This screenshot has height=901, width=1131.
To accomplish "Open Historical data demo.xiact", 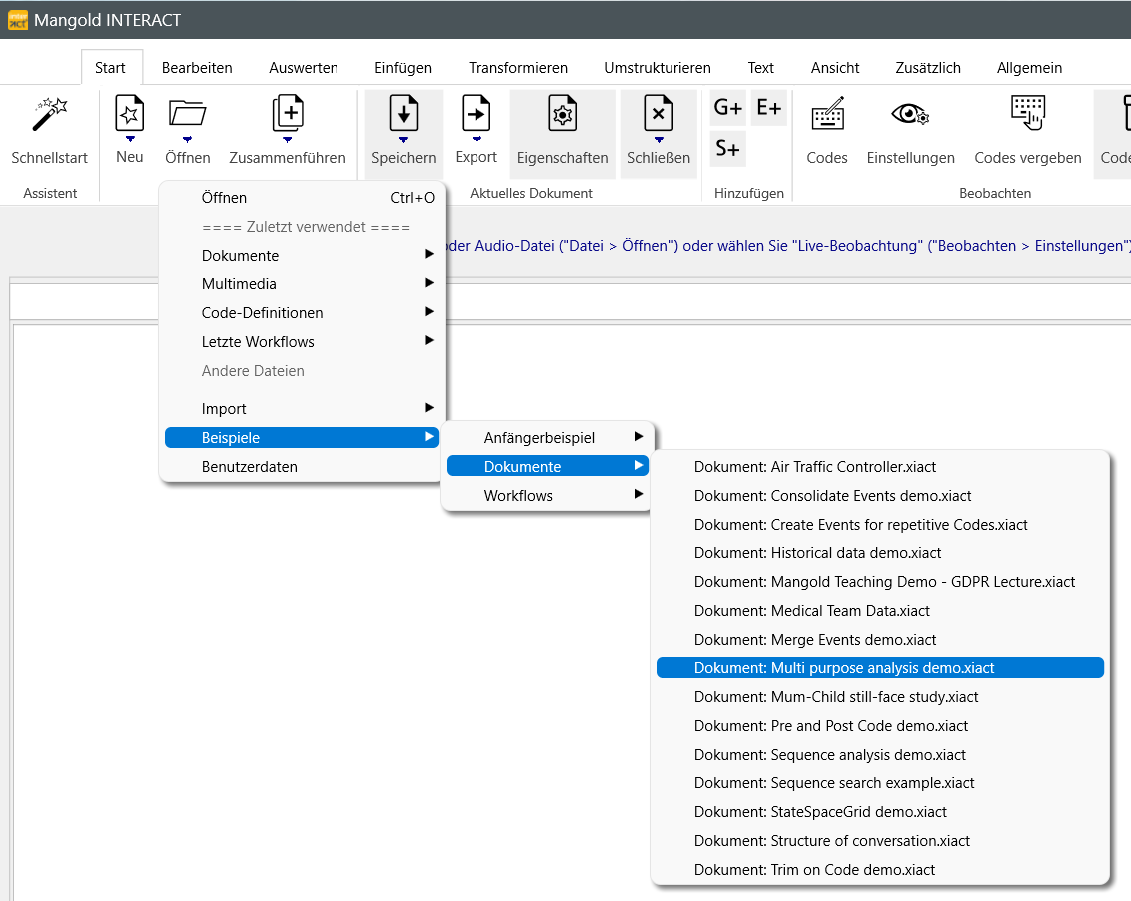I will [880, 553].
